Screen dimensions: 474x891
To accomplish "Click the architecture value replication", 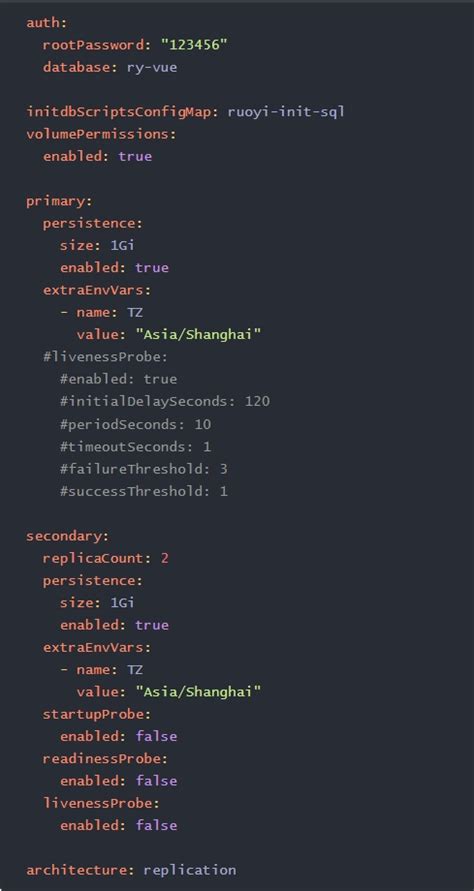I will pyautogui.click(x=190, y=870).
